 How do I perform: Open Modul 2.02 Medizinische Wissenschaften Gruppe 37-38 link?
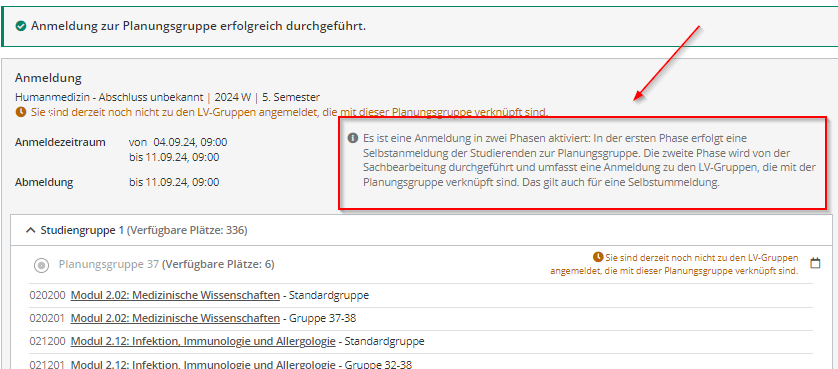pyautogui.click(x=175, y=319)
